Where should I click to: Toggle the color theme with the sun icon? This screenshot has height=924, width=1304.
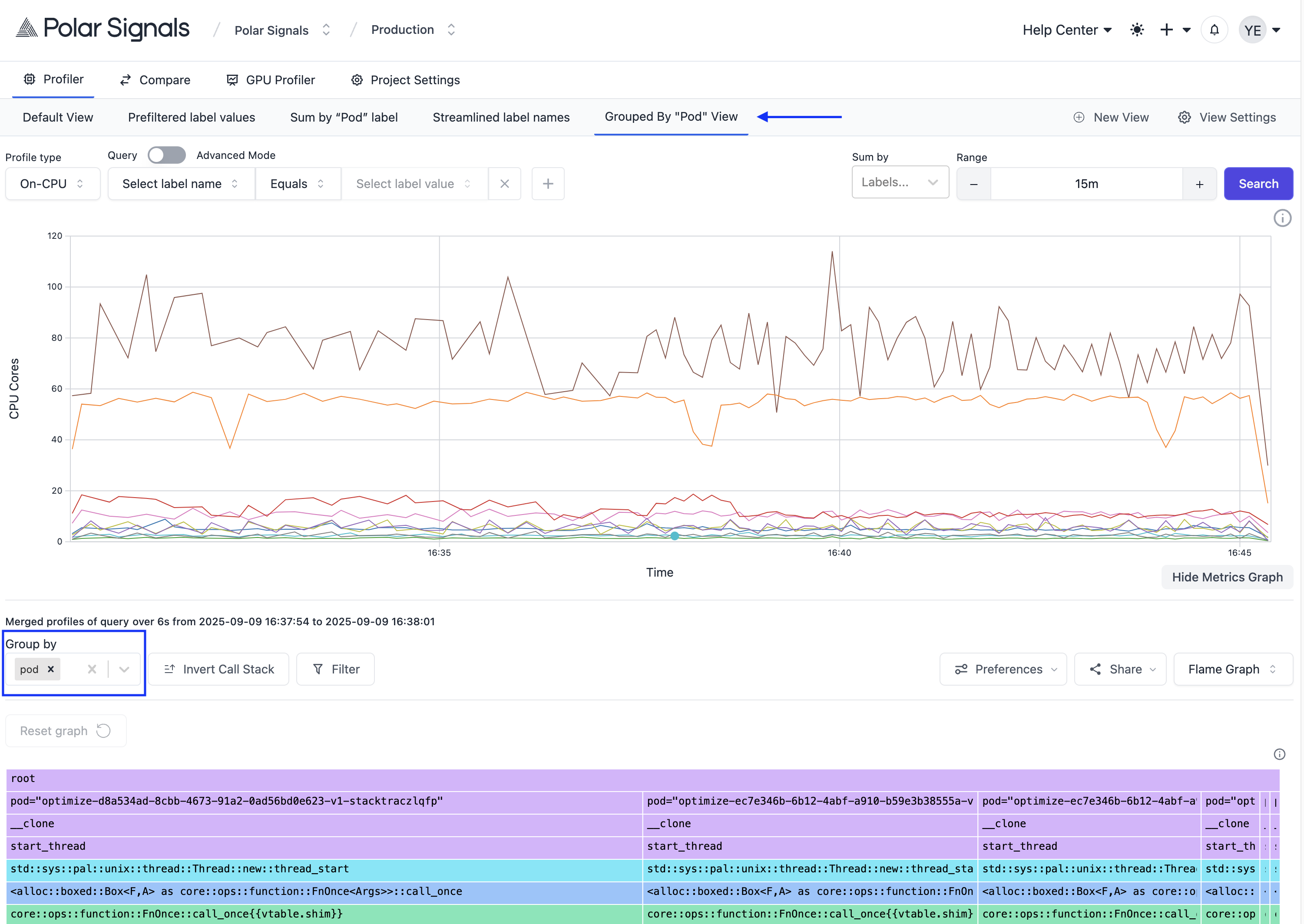(x=1137, y=30)
